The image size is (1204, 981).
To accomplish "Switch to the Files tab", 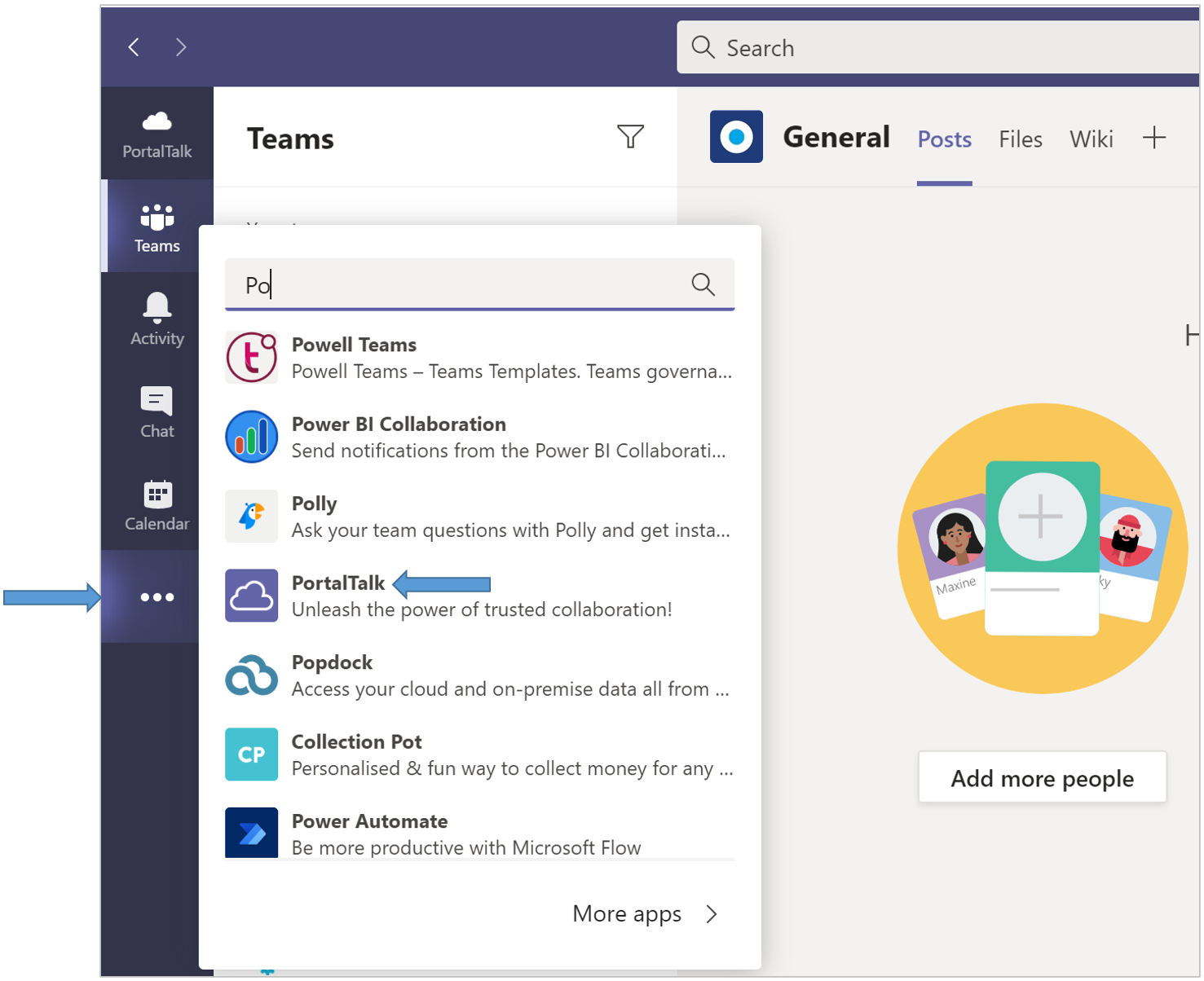I will [x=1021, y=139].
